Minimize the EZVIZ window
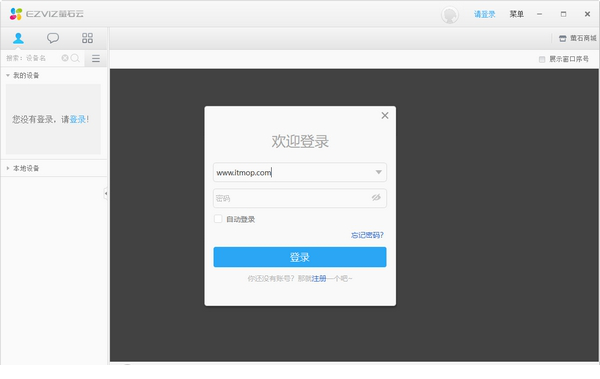 (x=539, y=14)
